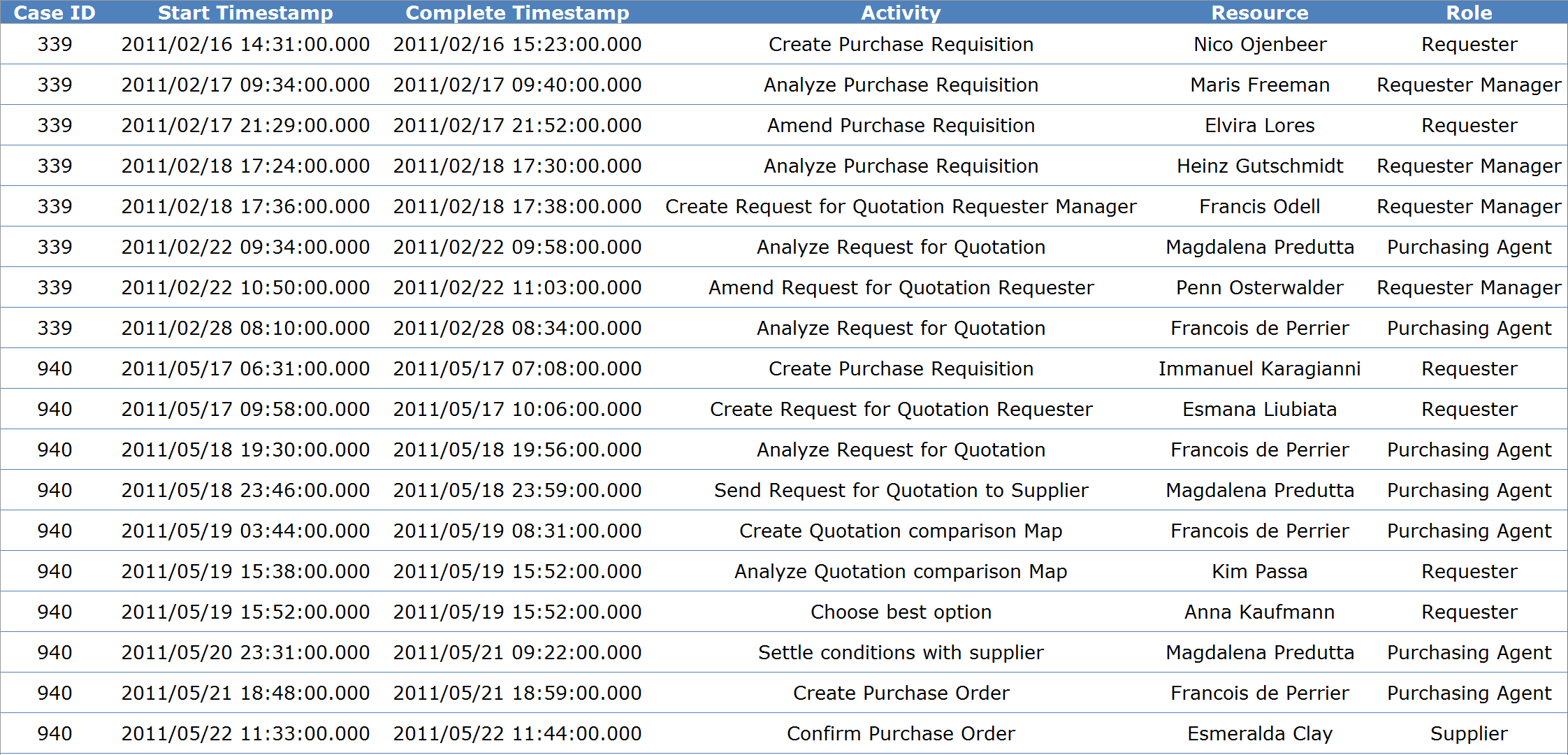Select the Esmana Liubiata resource cell

click(x=1259, y=409)
